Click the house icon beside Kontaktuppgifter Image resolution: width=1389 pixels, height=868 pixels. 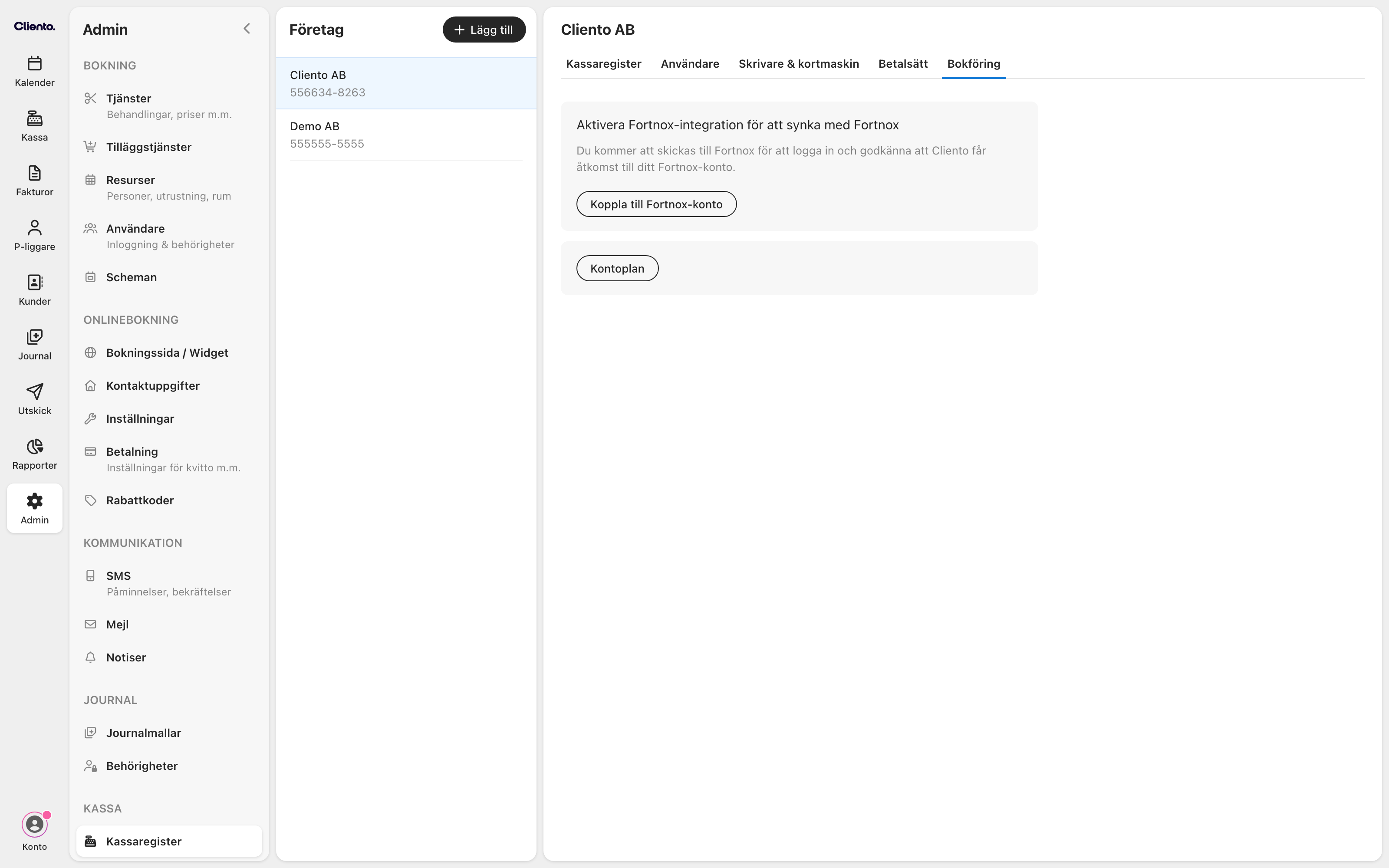click(90, 386)
